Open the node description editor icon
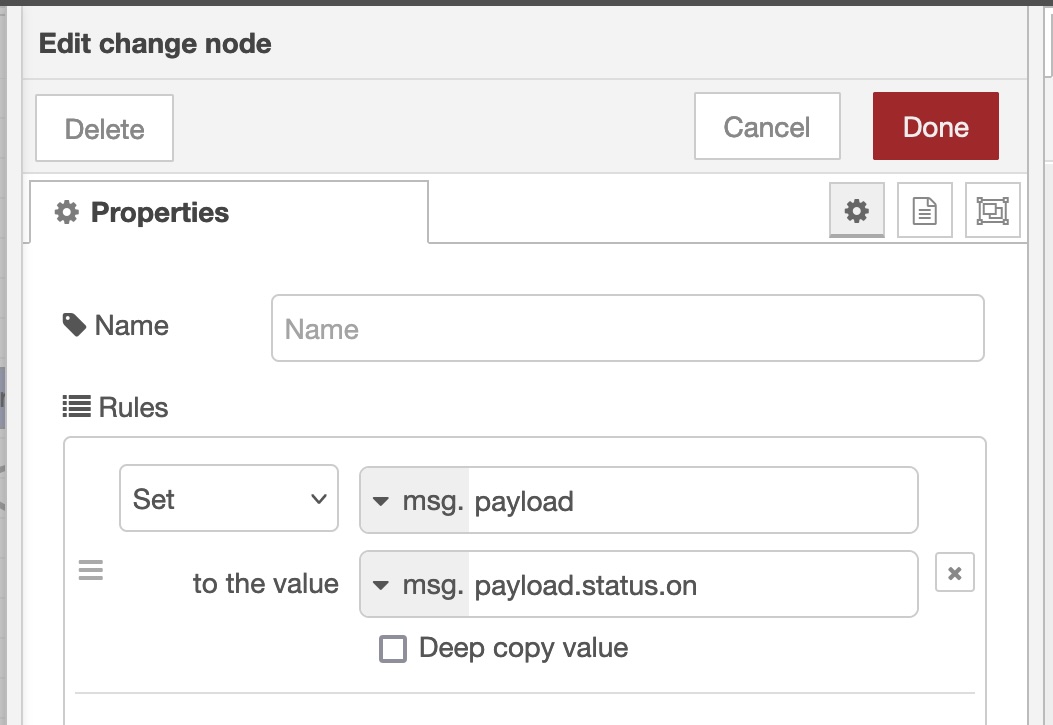Screen dimensions: 1053x725 coord(924,210)
